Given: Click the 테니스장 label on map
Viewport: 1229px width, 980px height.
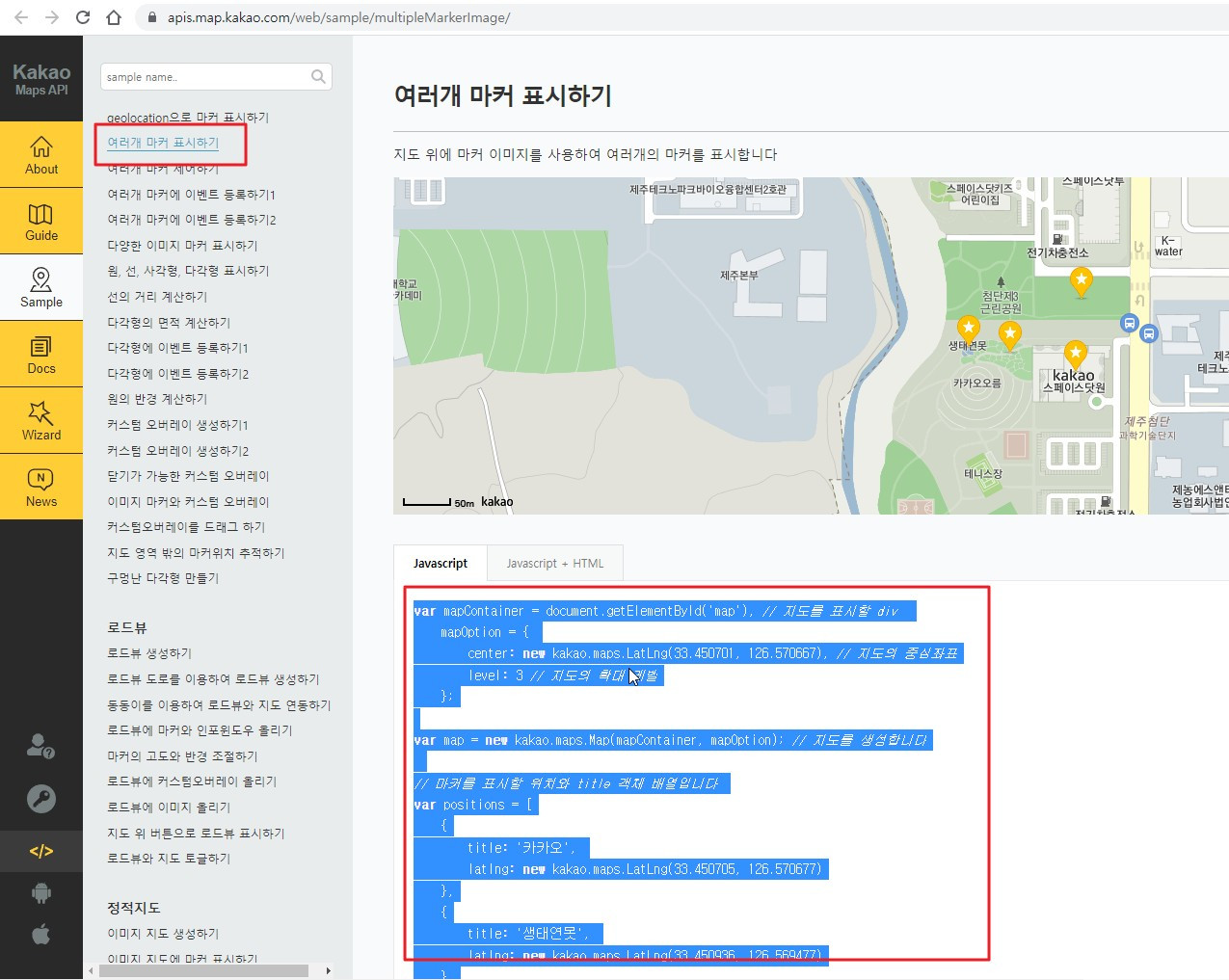Looking at the screenshot, I should [x=983, y=473].
